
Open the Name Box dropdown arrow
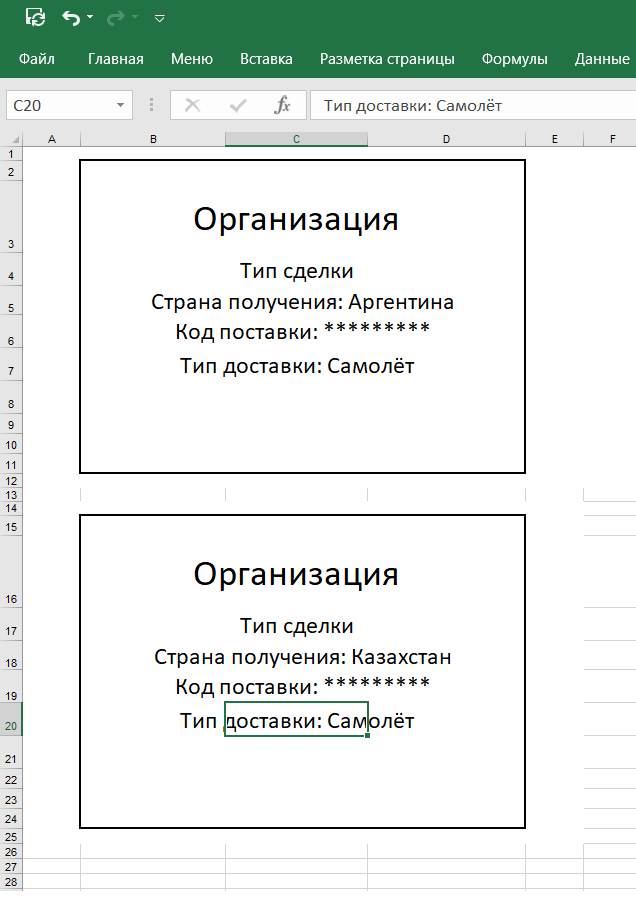click(x=120, y=105)
